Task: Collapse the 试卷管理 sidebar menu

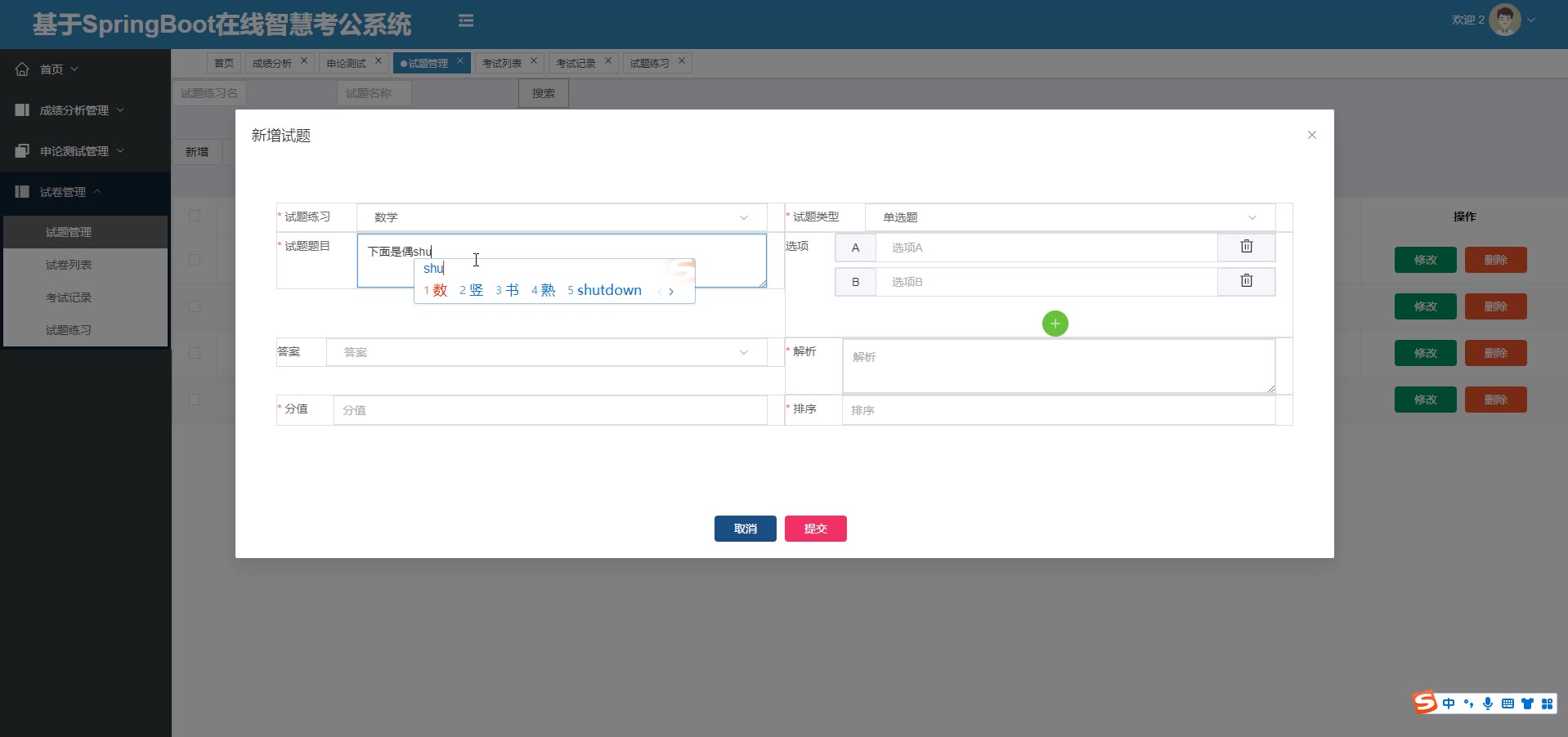Action: 85,192
